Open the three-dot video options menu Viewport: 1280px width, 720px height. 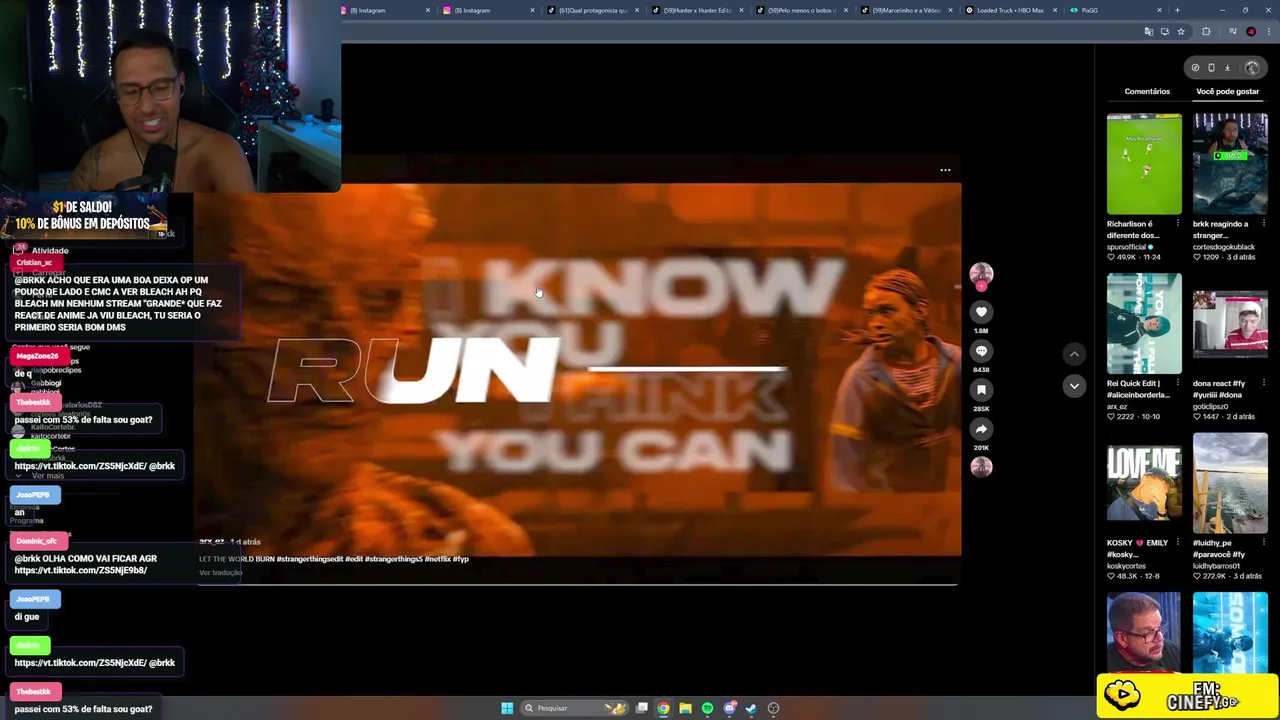(x=945, y=170)
